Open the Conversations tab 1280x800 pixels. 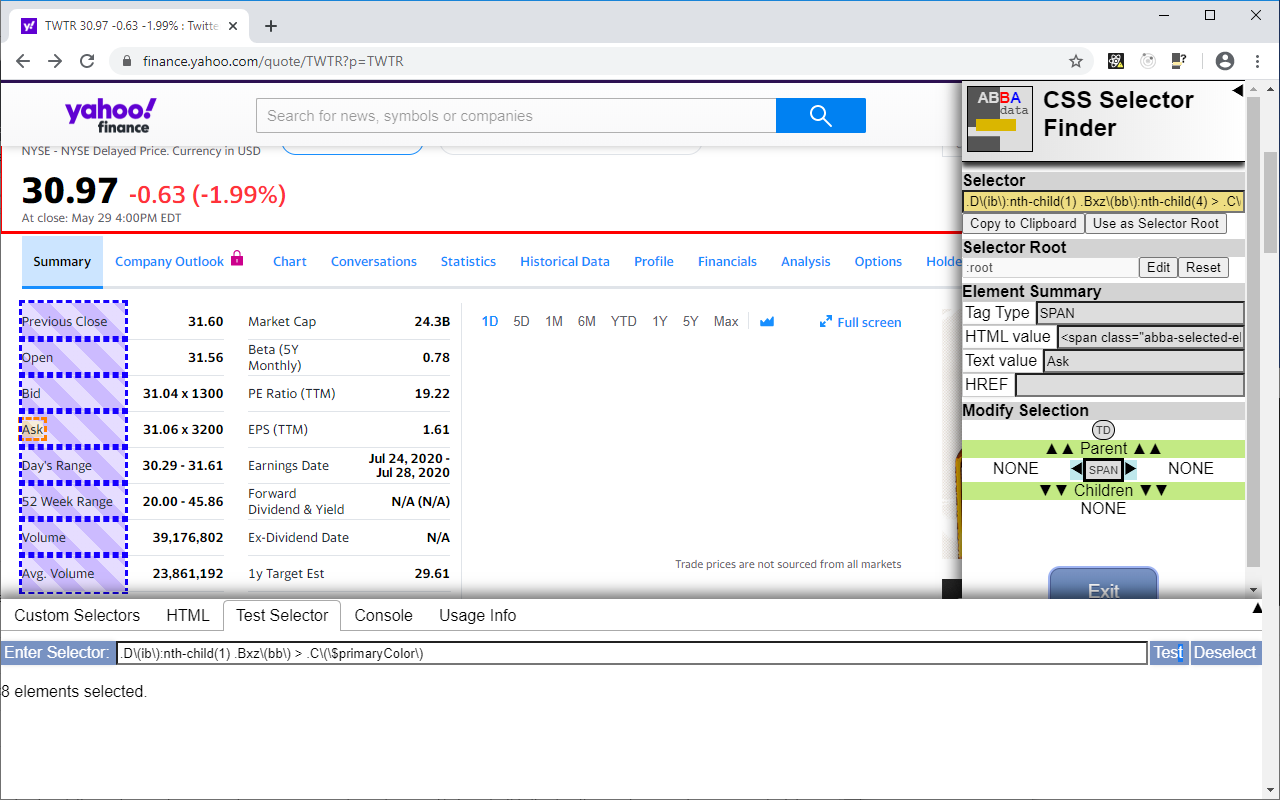tap(374, 261)
